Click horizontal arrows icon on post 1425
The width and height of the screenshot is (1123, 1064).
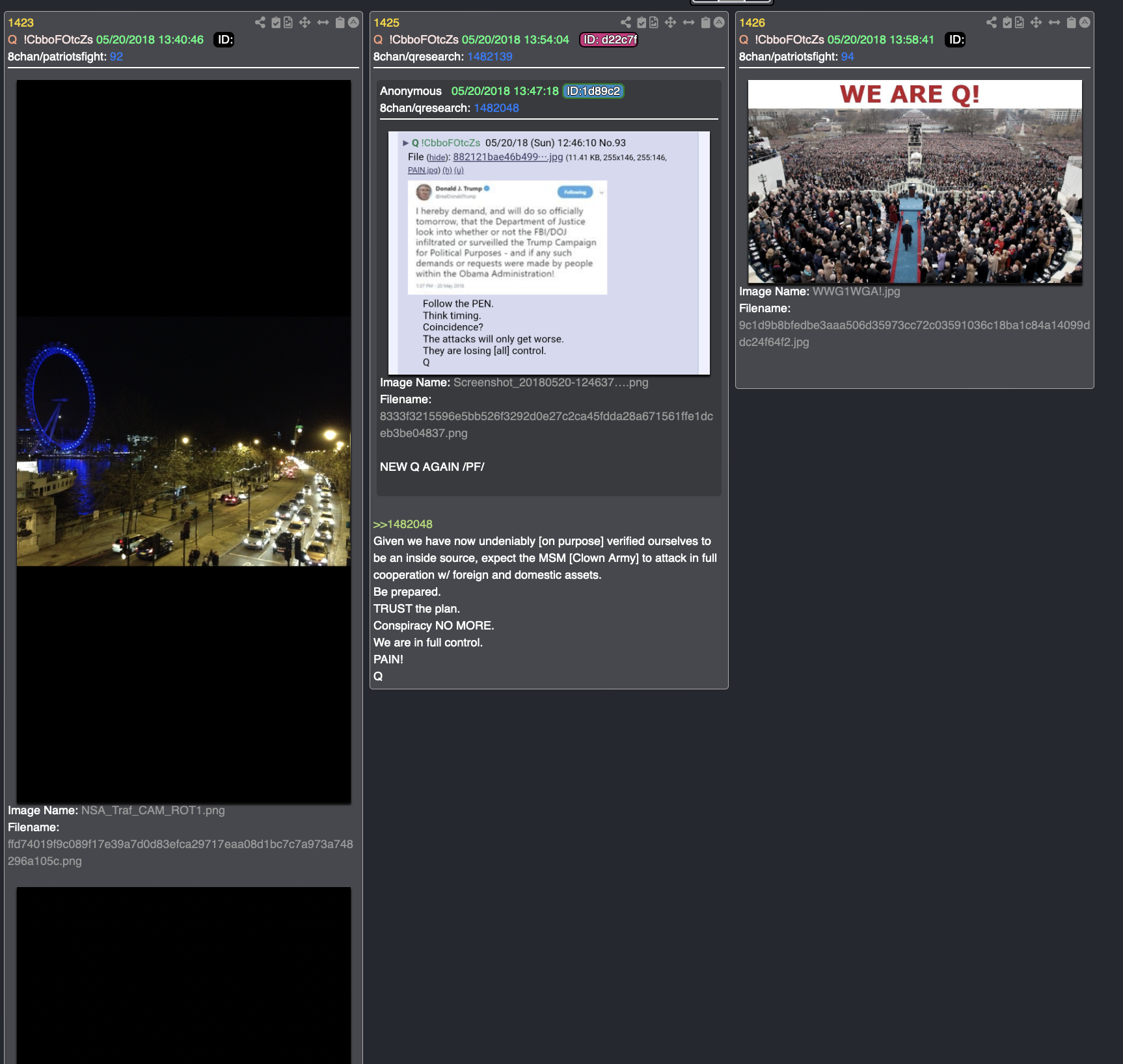(688, 23)
